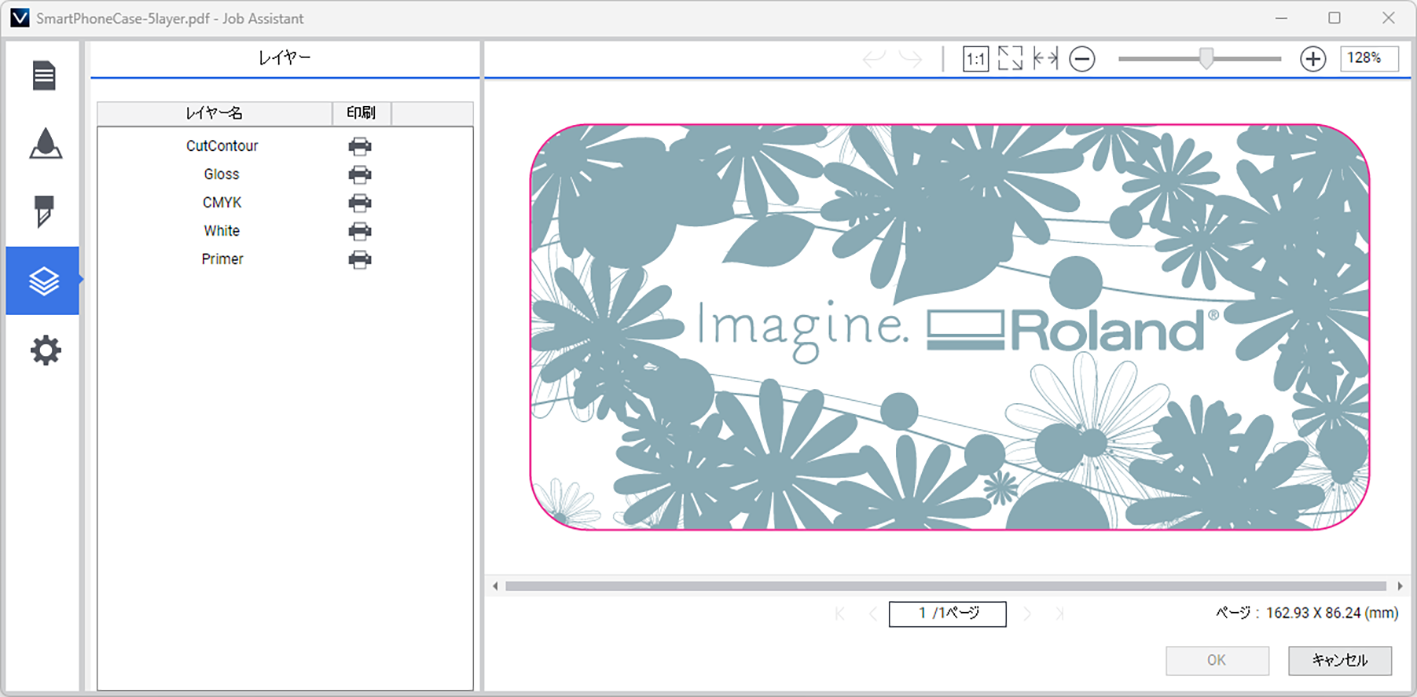Select the CMYK layer name

point(222,202)
